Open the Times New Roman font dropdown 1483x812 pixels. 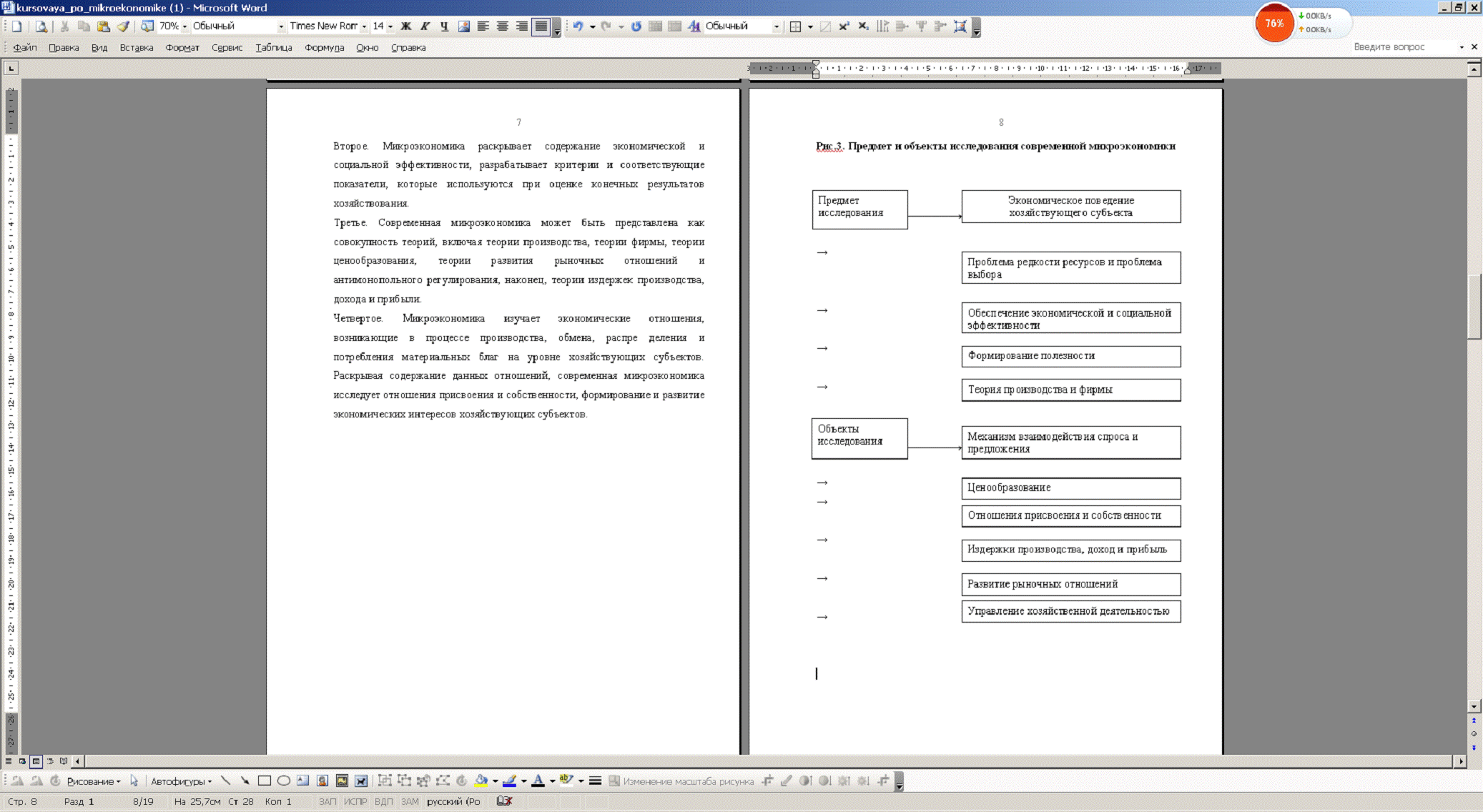click(364, 26)
